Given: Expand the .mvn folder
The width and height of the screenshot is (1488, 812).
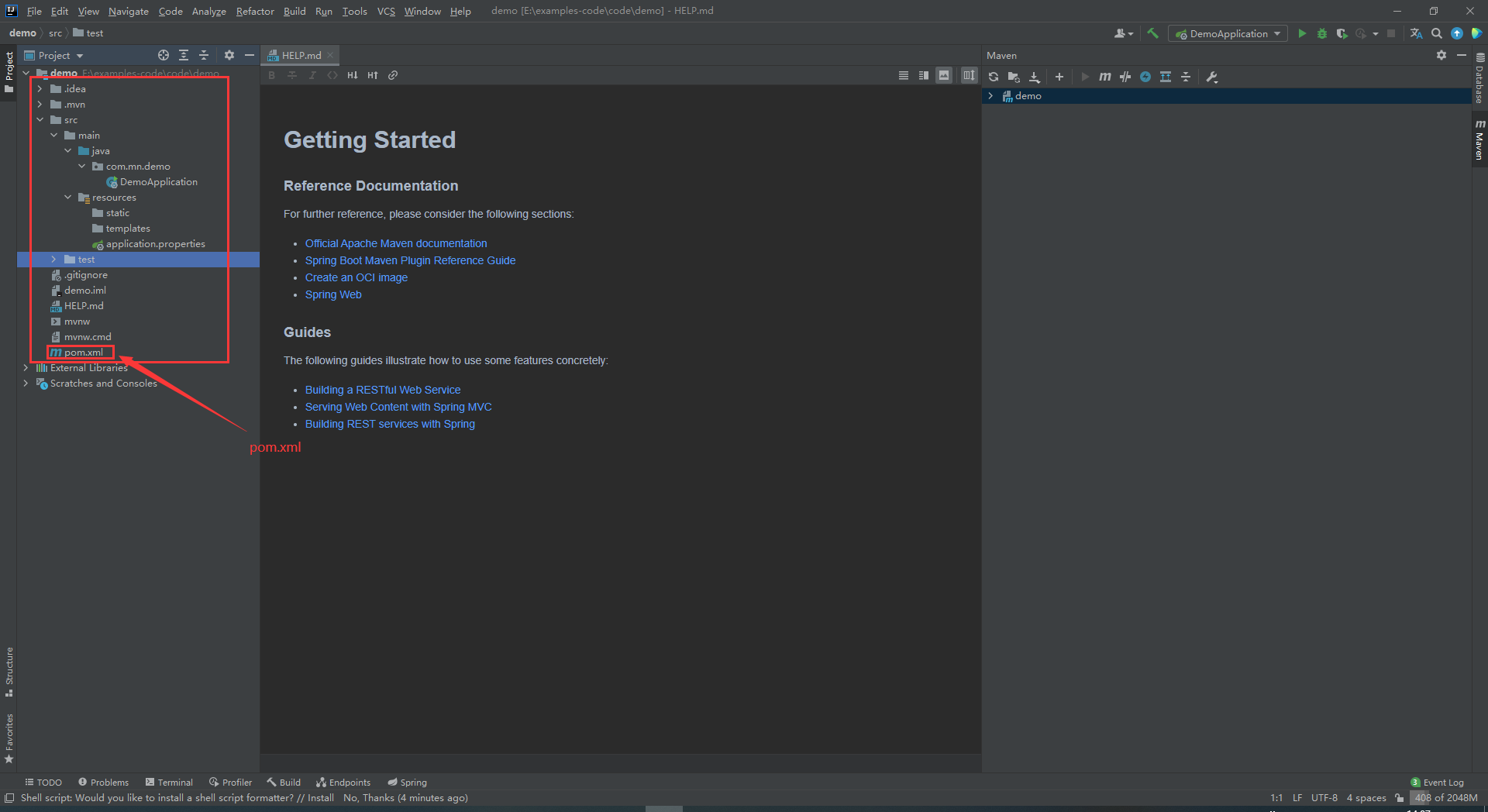Looking at the screenshot, I should pos(40,105).
